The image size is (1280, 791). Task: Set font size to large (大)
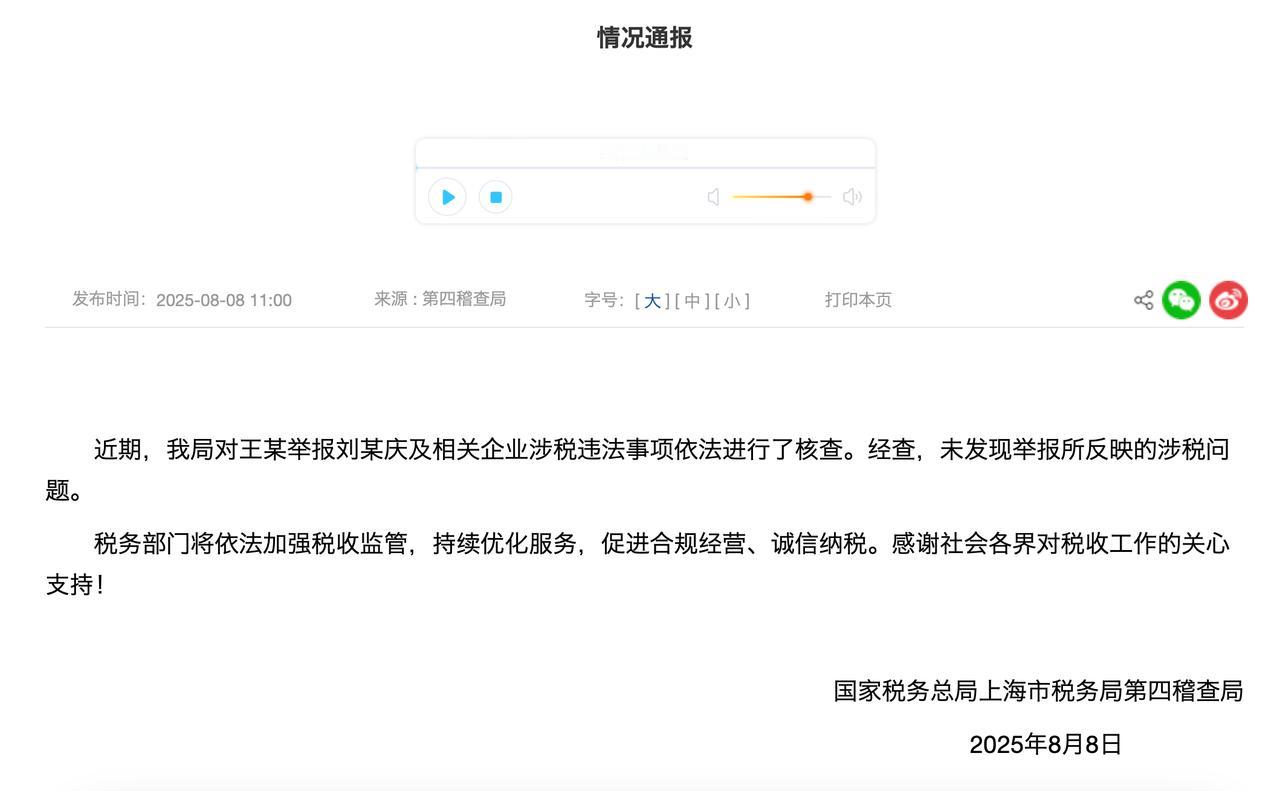[652, 300]
